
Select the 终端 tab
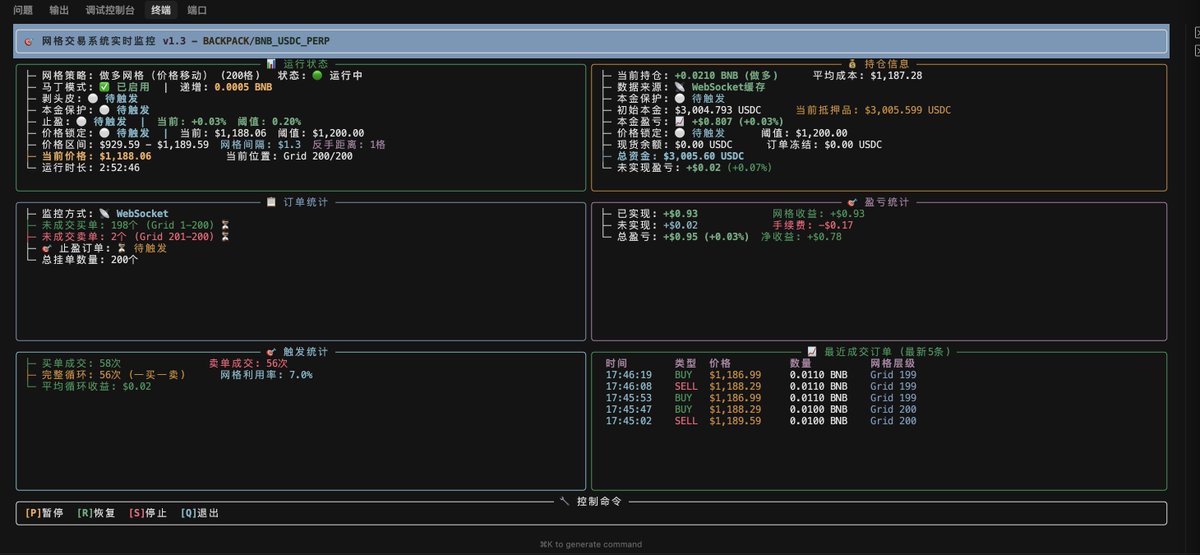click(161, 10)
